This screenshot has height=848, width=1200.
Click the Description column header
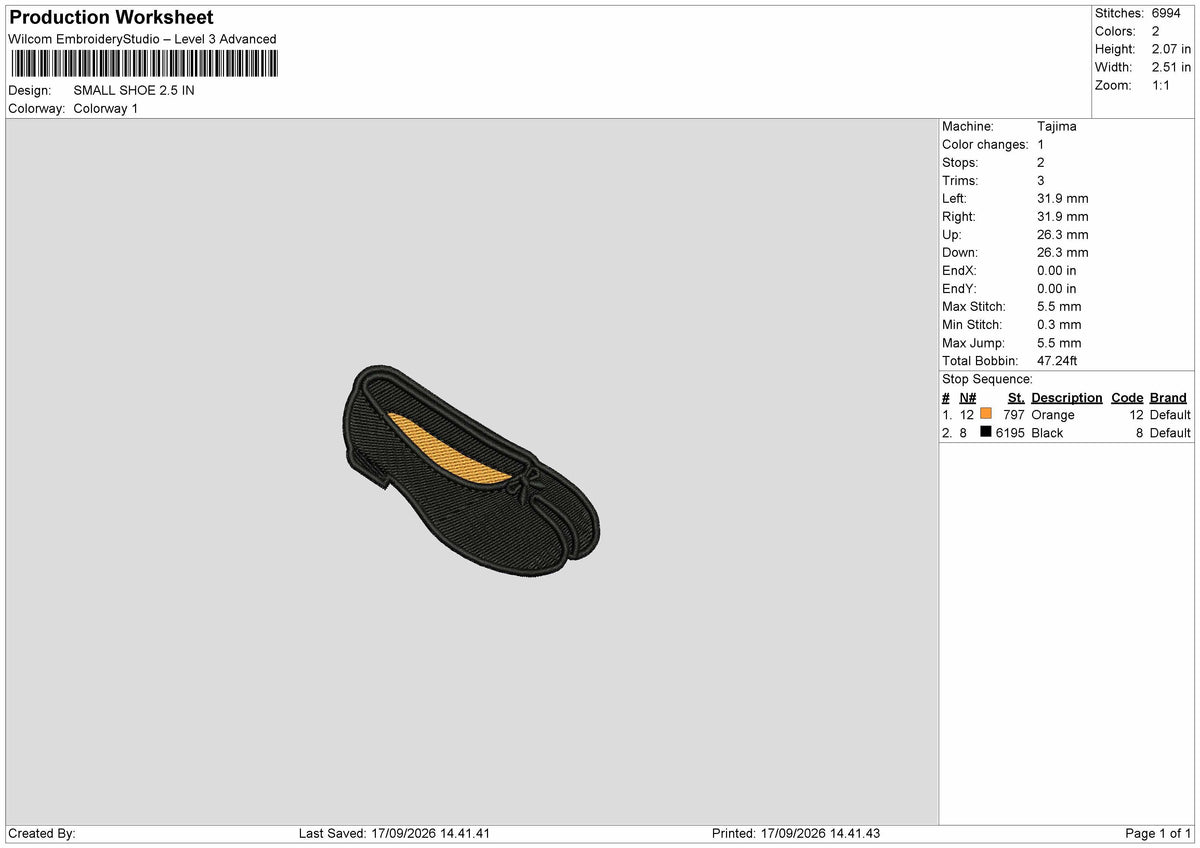[1067, 397]
